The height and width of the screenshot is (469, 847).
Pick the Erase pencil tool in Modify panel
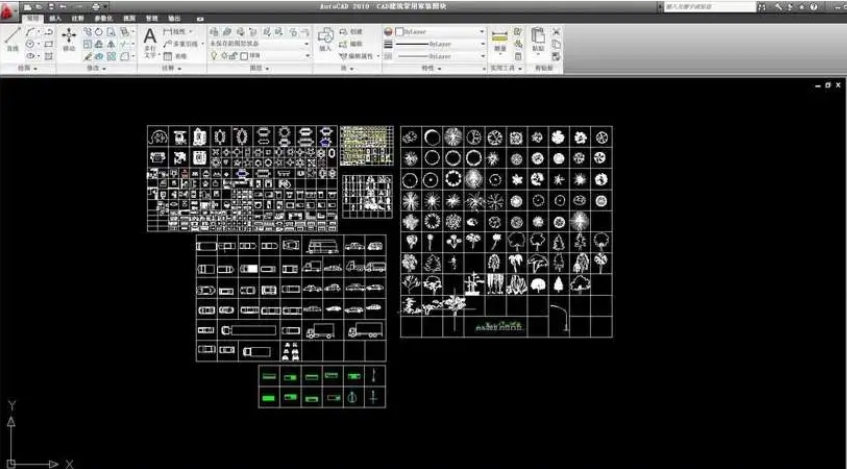tap(88, 56)
